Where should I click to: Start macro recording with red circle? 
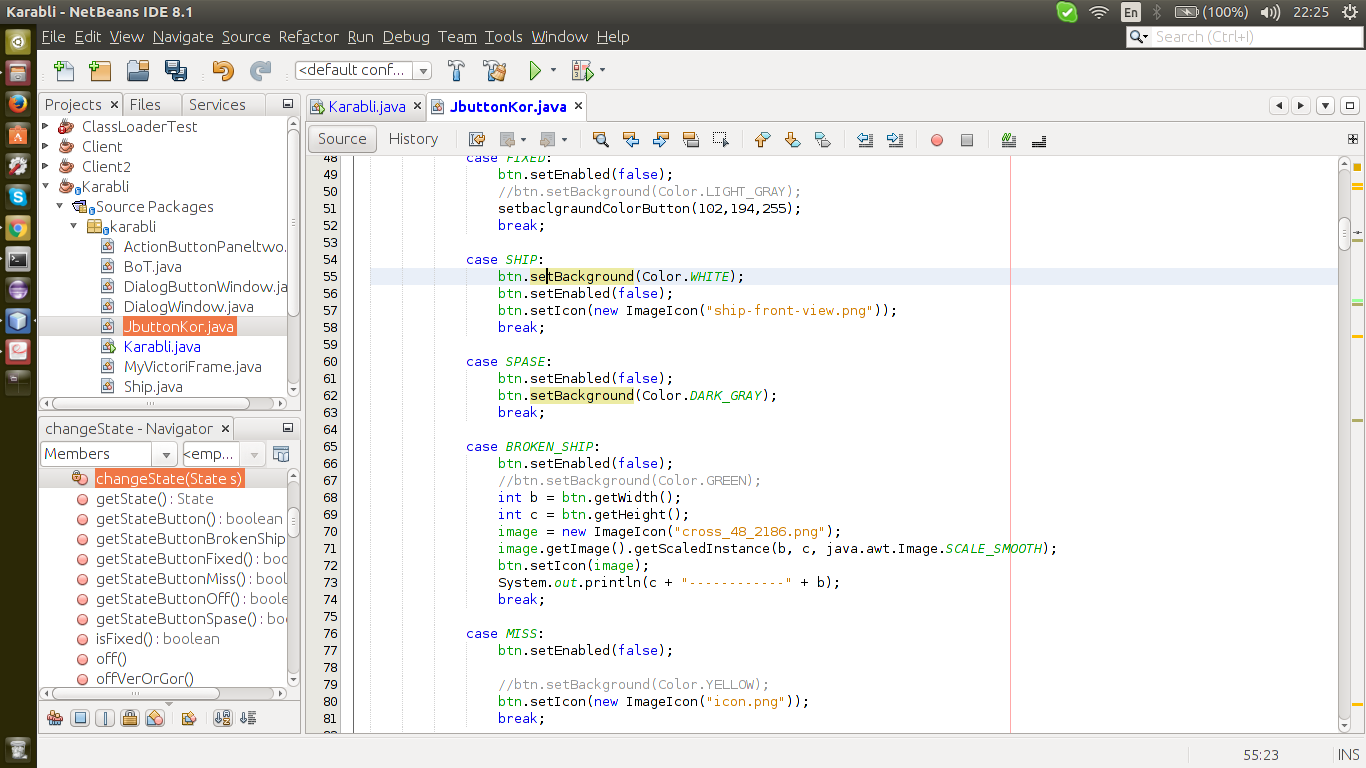click(x=937, y=140)
